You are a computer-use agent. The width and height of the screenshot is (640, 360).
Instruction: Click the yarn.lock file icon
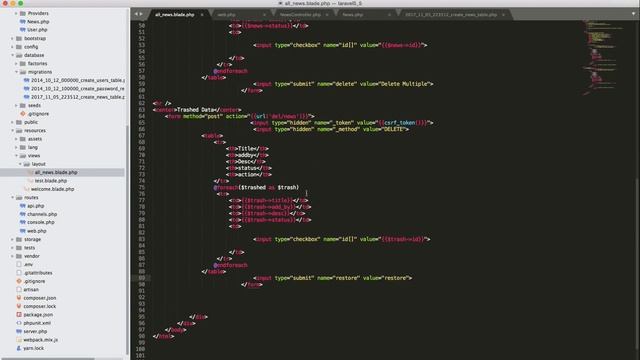19,348
